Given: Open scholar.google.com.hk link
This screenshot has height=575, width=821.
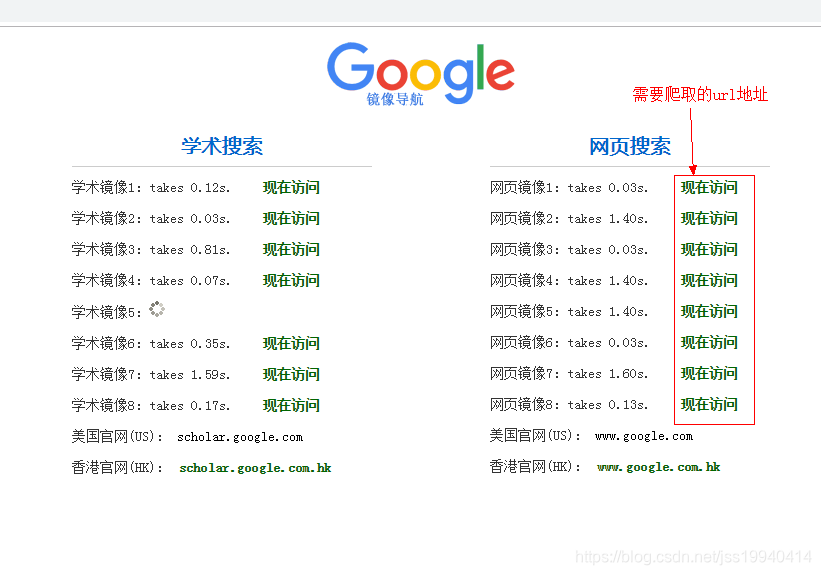Looking at the screenshot, I should (255, 468).
